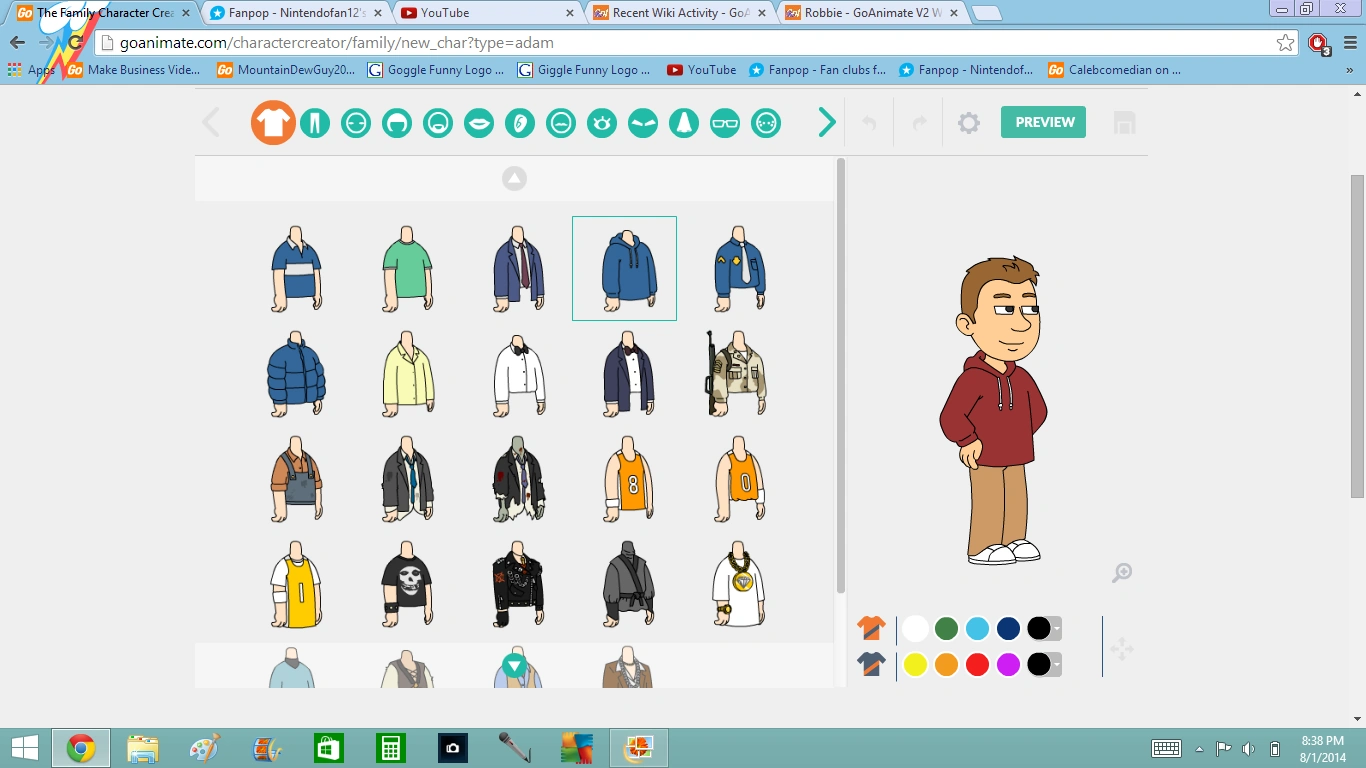1366x768 pixels.
Task: Click the PREVIEW button
Action: coord(1043,121)
